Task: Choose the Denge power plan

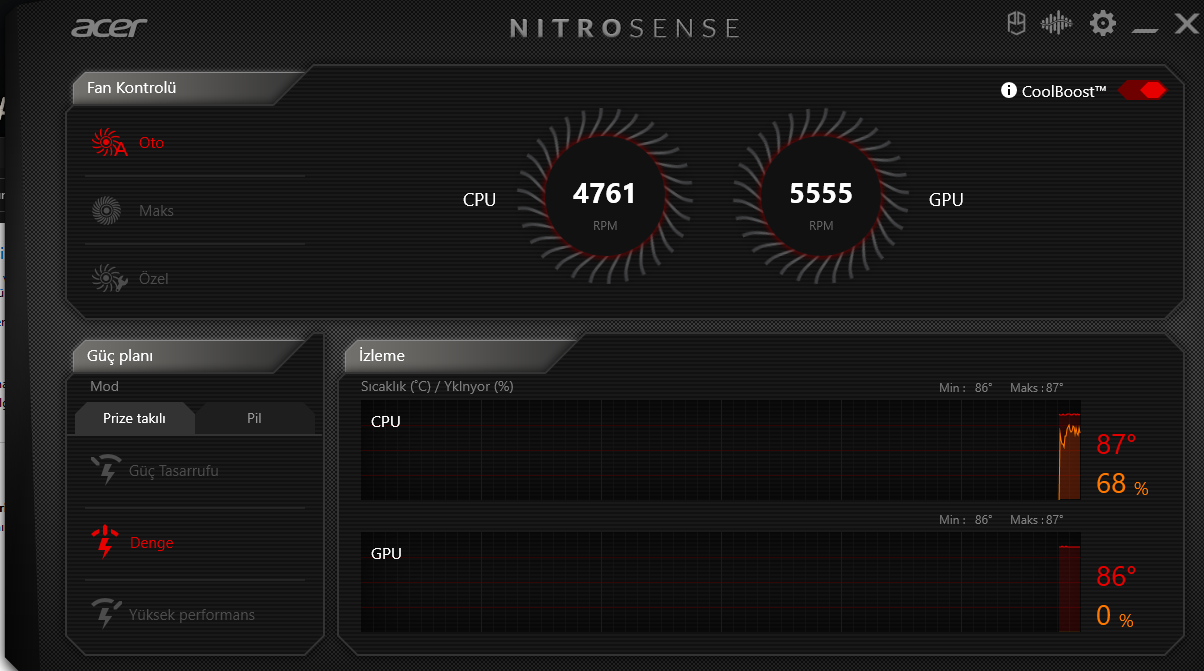Action: pyautogui.click(x=195, y=543)
